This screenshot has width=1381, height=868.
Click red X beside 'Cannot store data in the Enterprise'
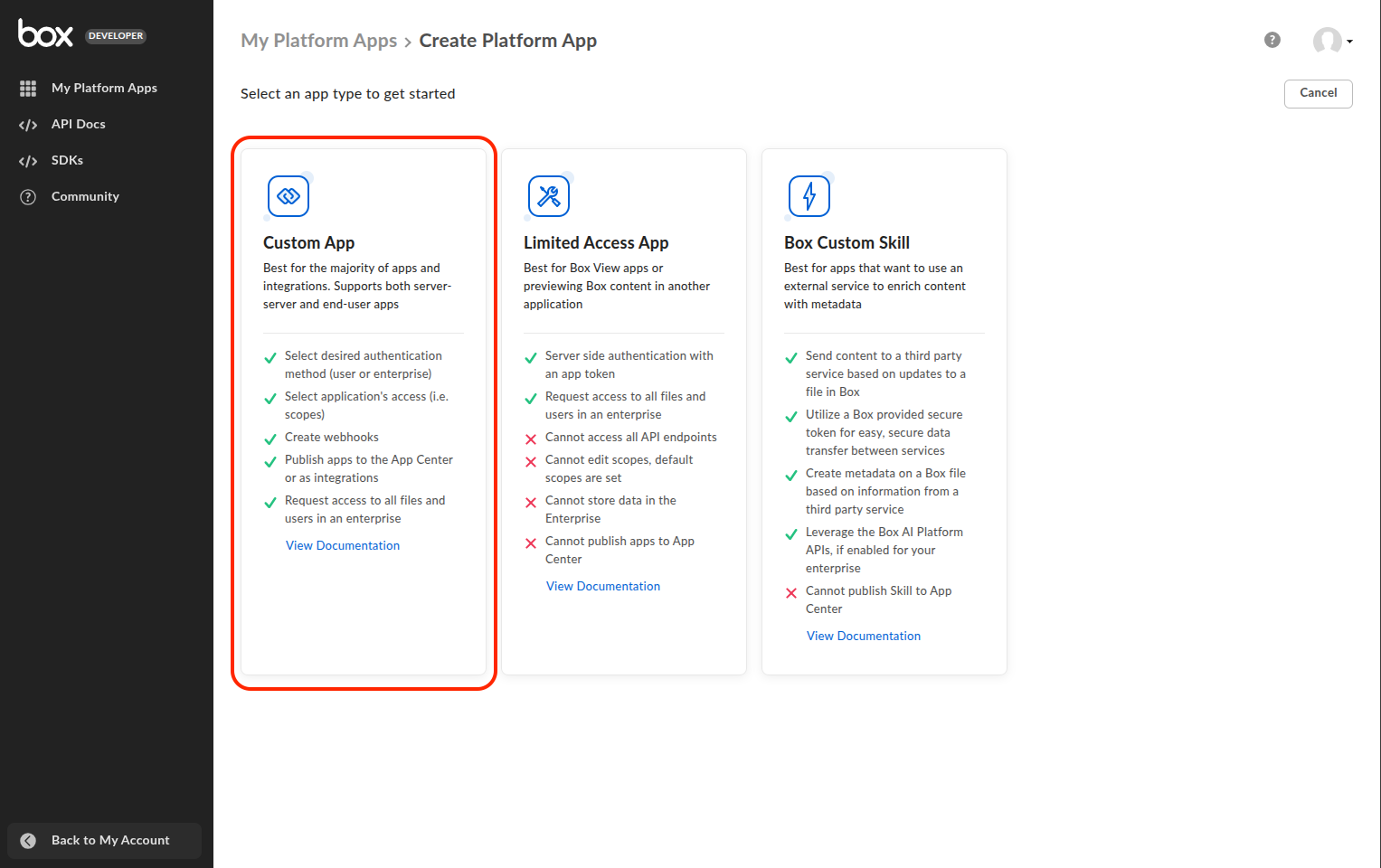pyautogui.click(x=531, y=503)
